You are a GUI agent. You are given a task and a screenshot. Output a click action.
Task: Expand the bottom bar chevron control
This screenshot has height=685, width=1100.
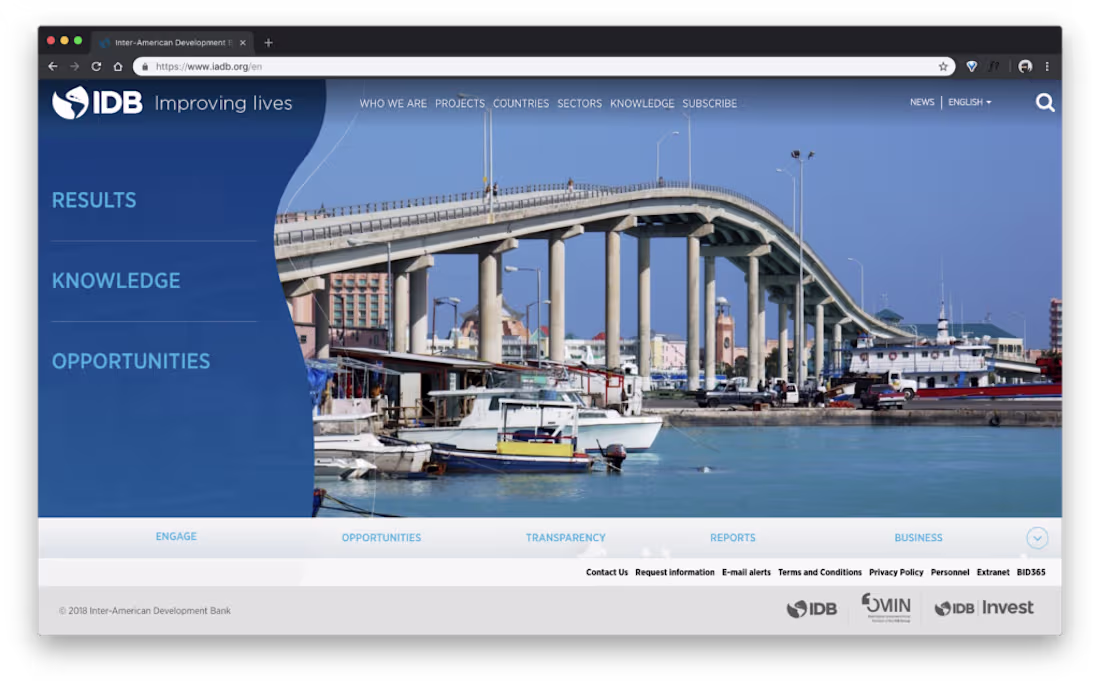[1037, 538]
